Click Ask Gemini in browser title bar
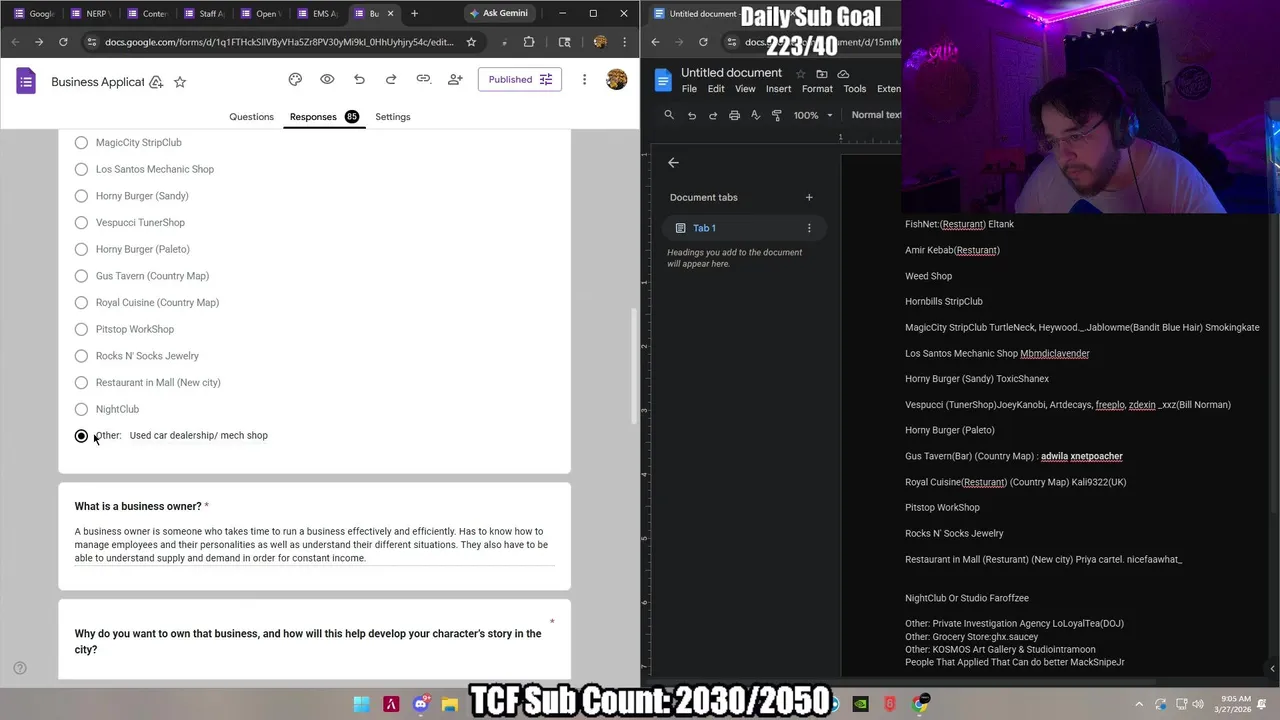Viewport: 1280px width, 720px height. pyautogui.click(x=499, y=13)
